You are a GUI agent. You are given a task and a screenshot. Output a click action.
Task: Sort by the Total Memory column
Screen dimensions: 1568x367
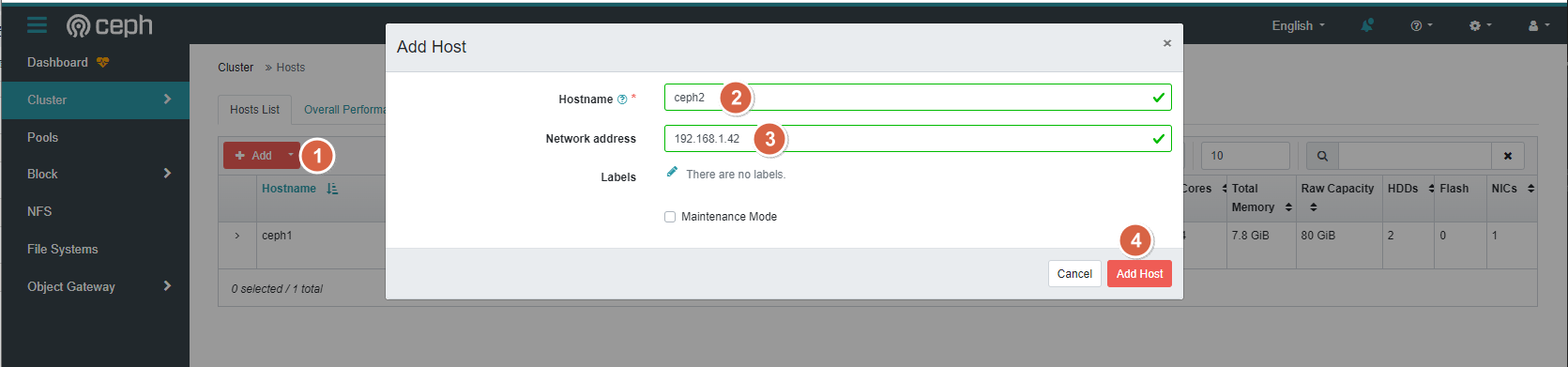(x=1261, y=198)
